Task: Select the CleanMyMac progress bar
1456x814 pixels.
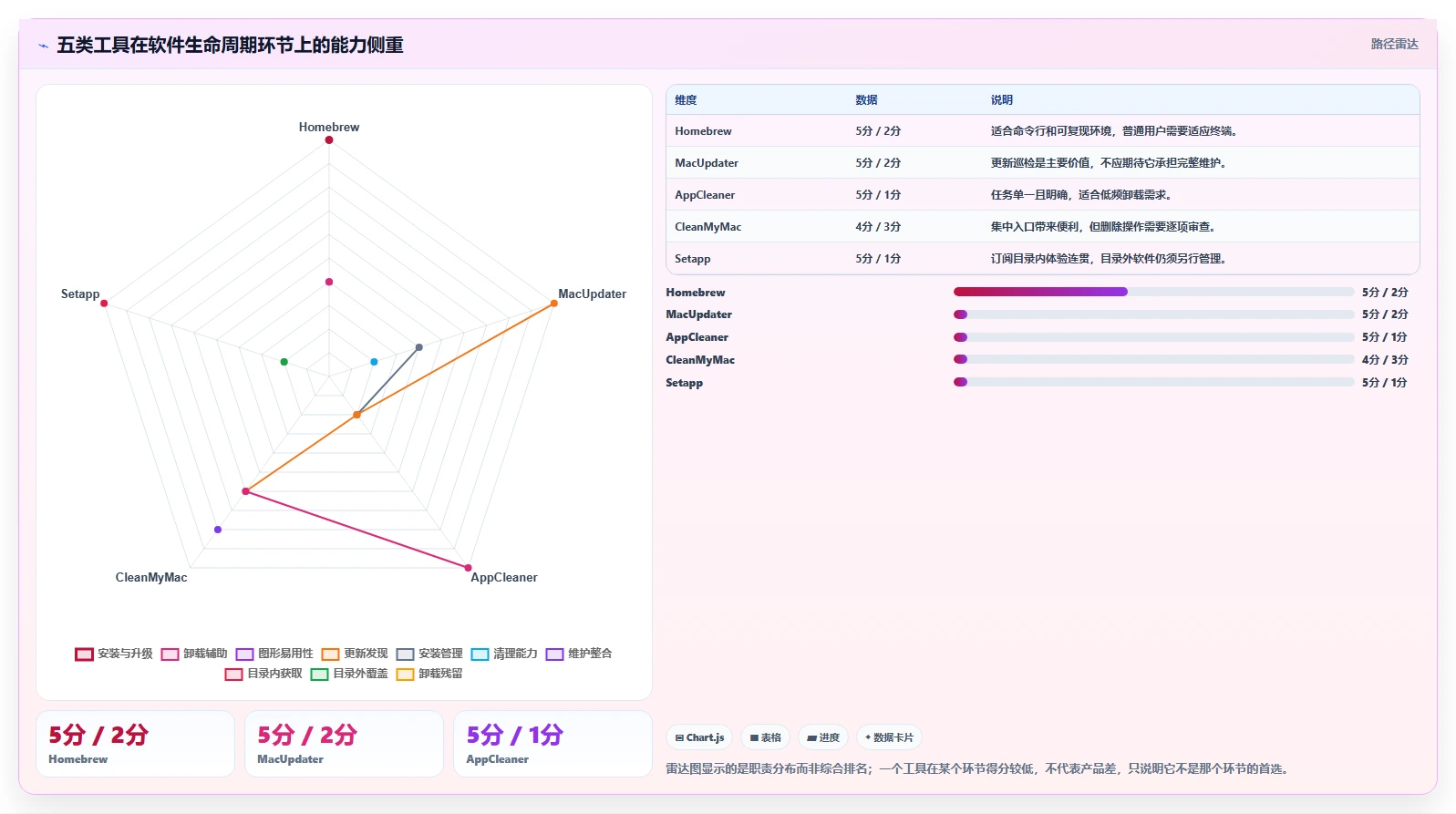Action: tap(1153, 359)
